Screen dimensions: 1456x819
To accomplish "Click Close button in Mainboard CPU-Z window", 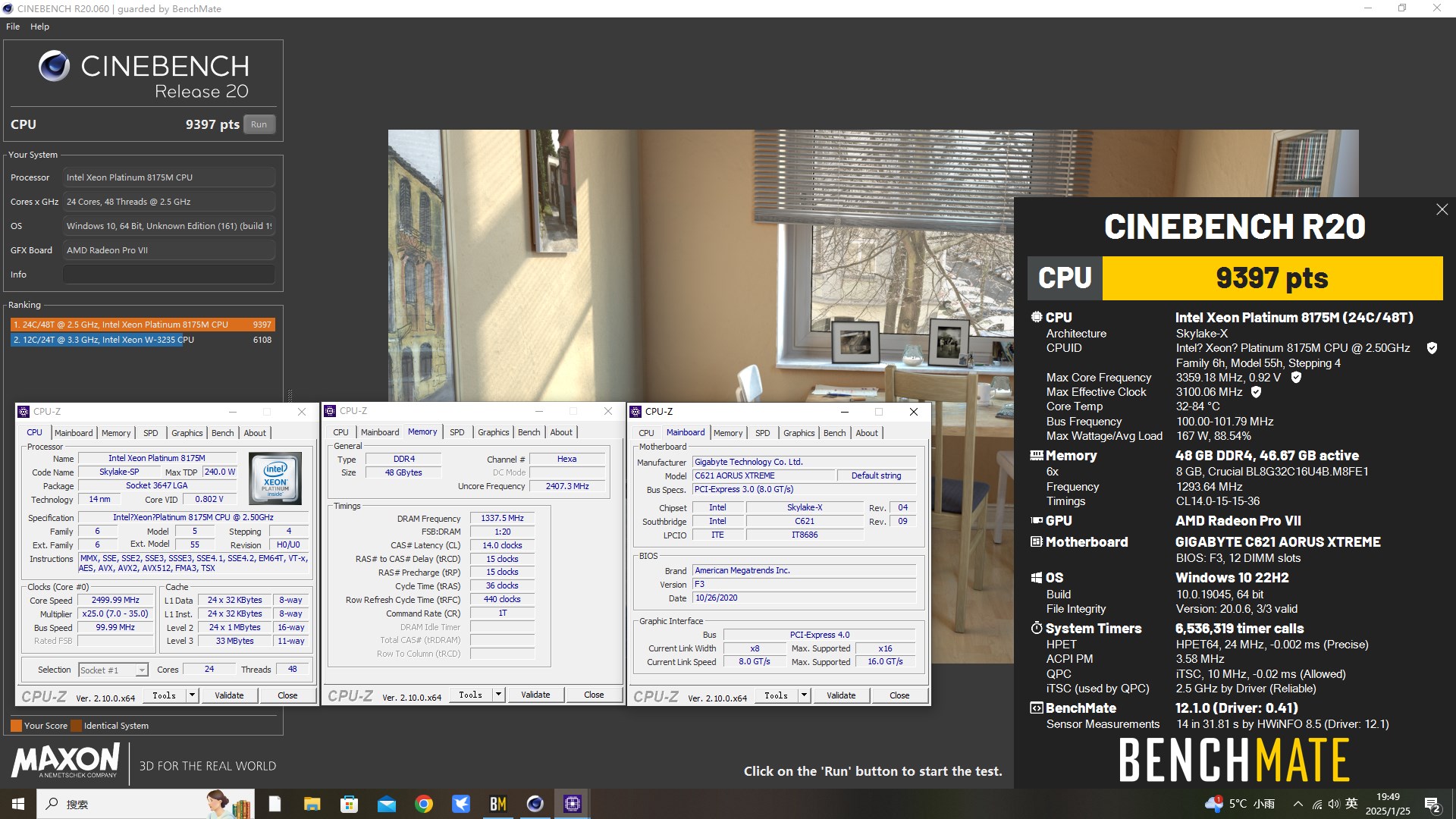I will coord(899,695).
